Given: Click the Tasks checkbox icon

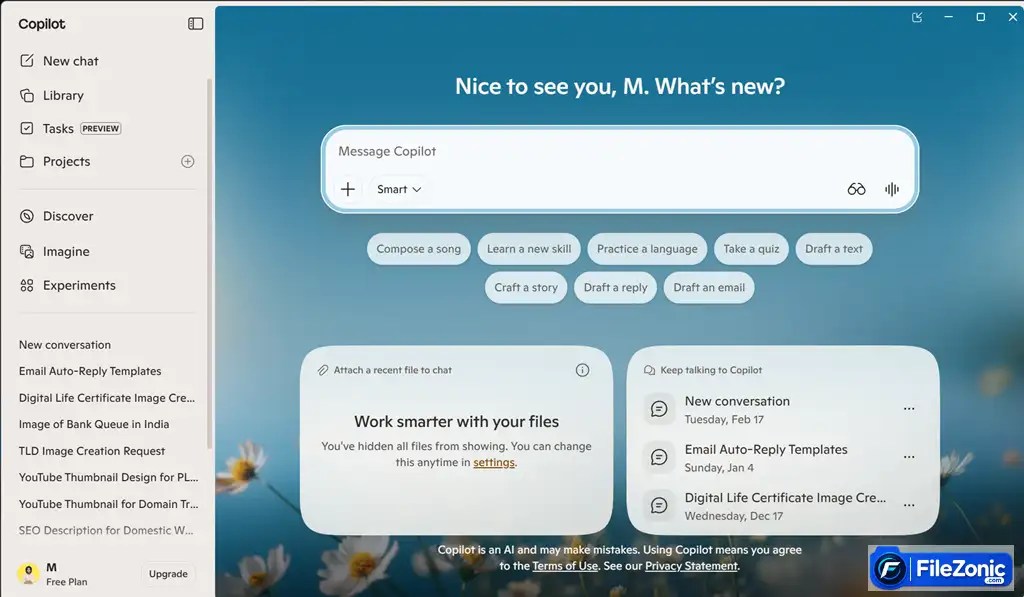Looking at the screenshot, I should [x=27, y=128].
